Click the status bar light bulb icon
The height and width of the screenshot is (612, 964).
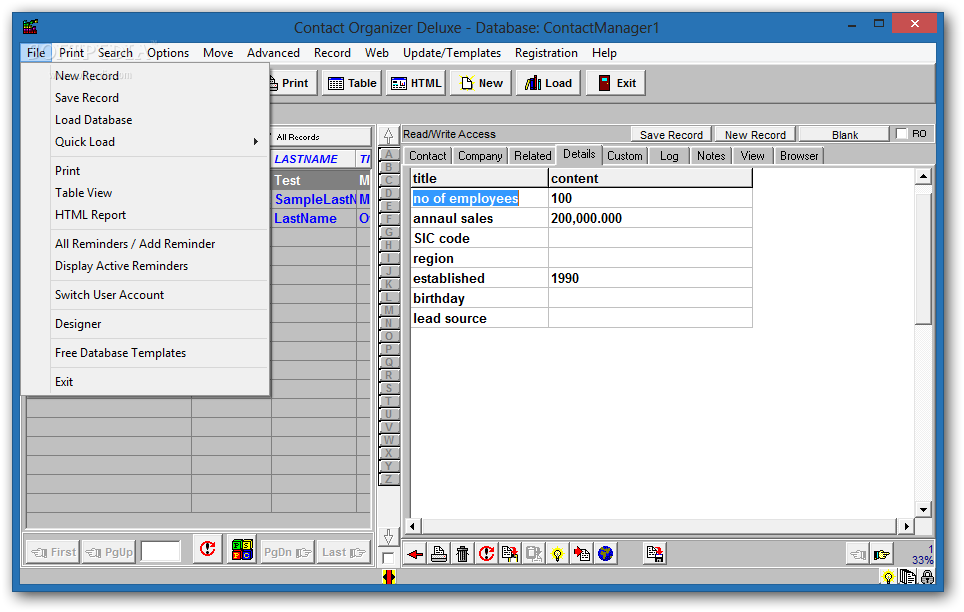pos(888,577)
